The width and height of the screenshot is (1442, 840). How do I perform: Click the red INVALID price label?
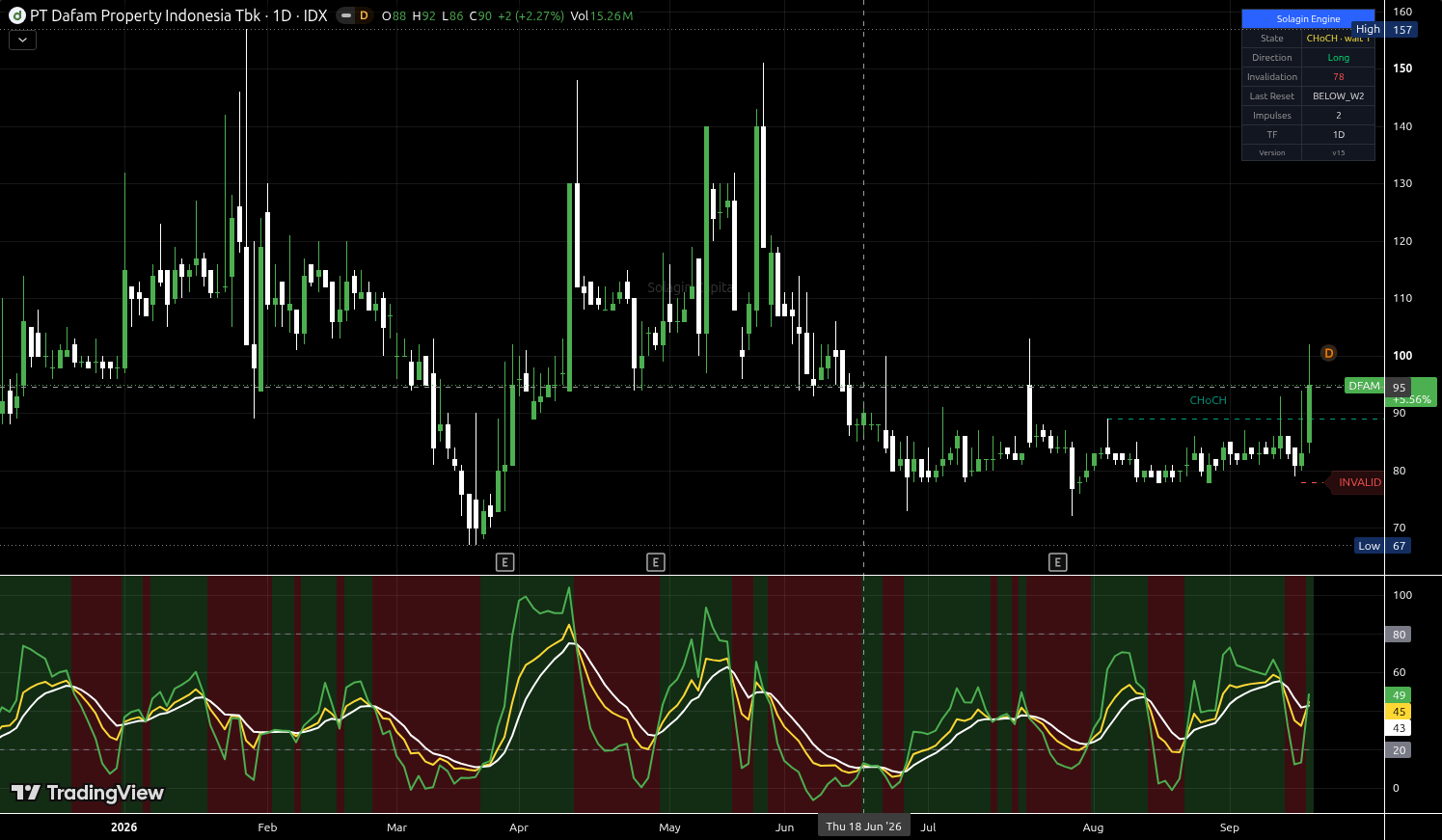click(1359, 482)
